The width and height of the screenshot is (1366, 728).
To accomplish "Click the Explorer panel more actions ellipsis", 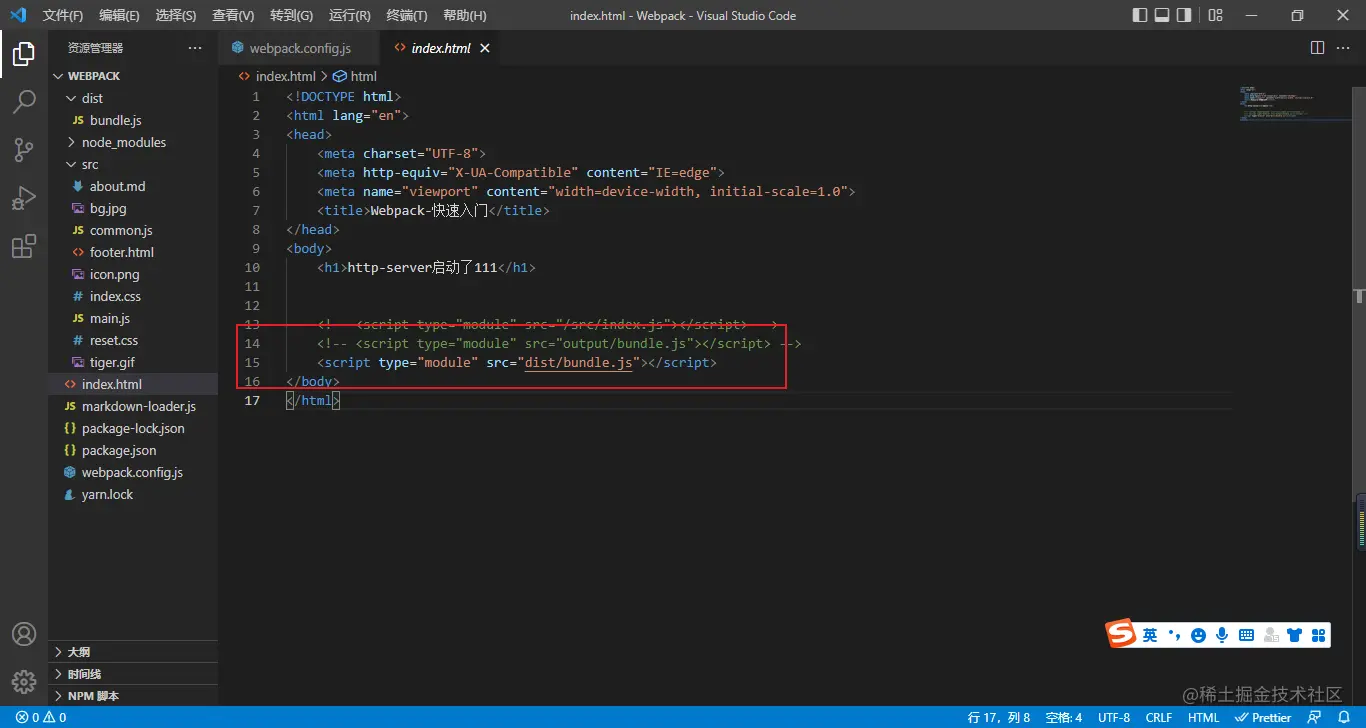I will (x=195, y=48).
